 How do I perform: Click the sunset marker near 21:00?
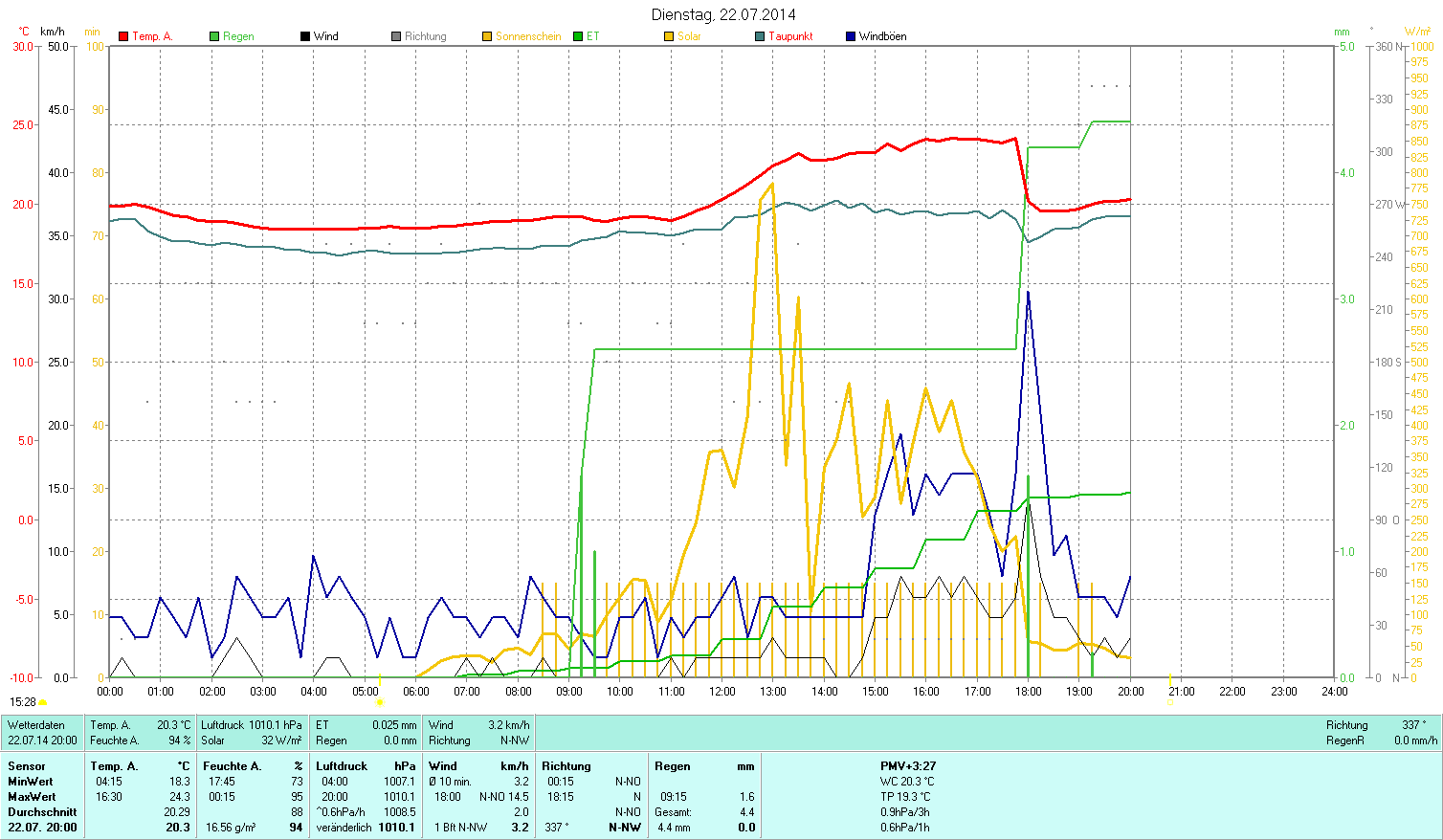point(1169,702)
